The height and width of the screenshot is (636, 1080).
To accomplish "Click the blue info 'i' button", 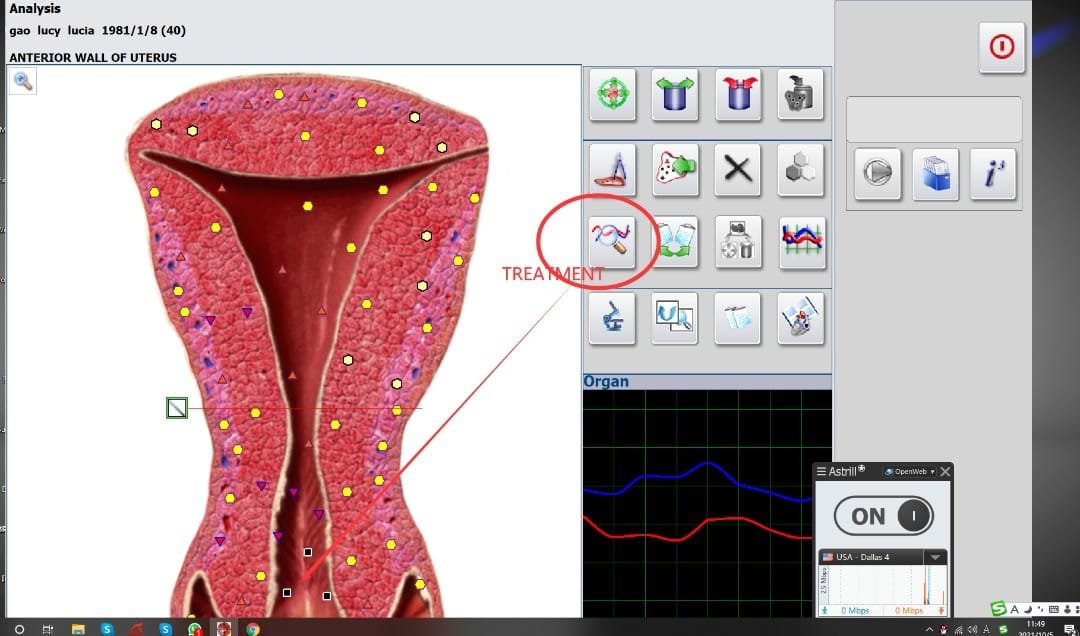I will click(993, 174).
